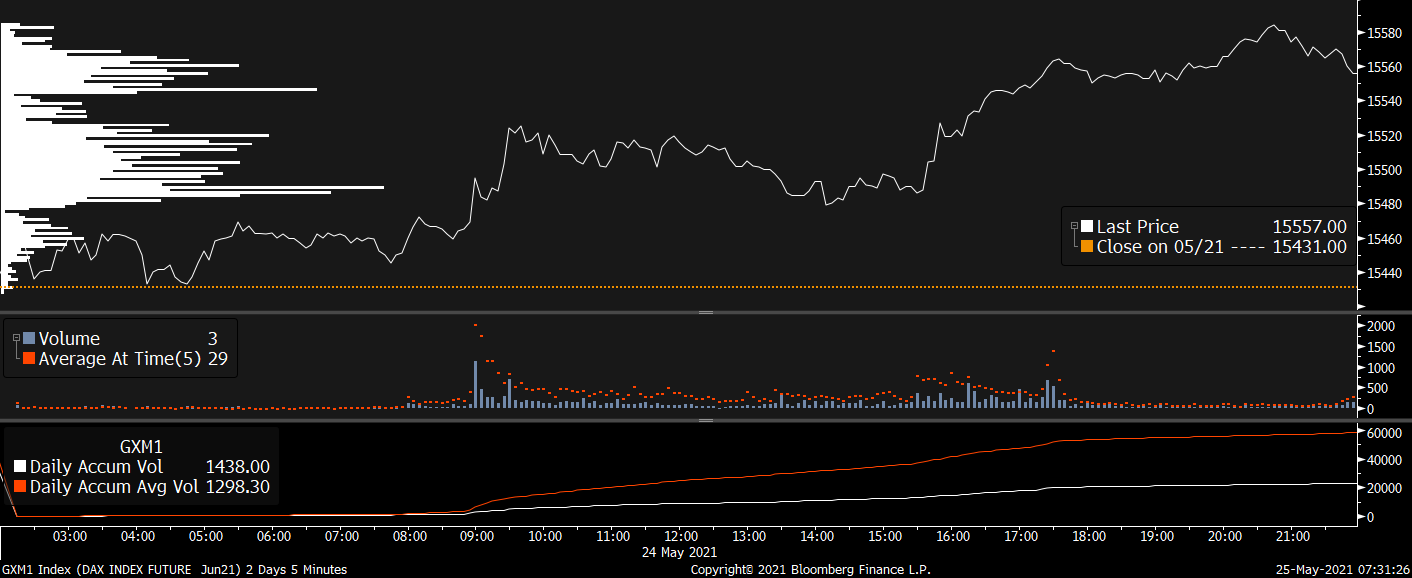The width and height of the screenshot is (1412, 578).
Task: Click the 25-May-2021 07:31:26 timestamp
Action: pos(1343,570)
